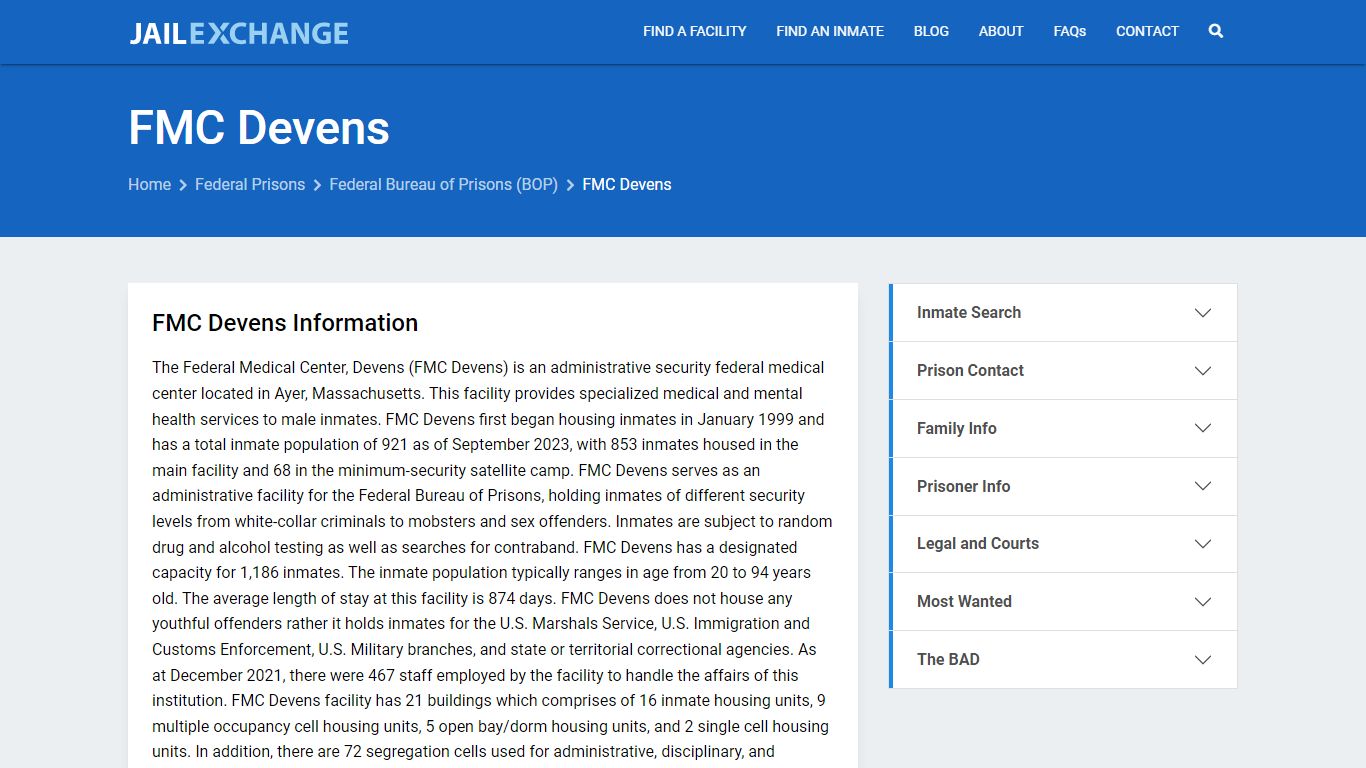Open Find an Inmate menu item
Viewport: 1366px width, 768px height.
pyautogui.click(x=830, y=31)
